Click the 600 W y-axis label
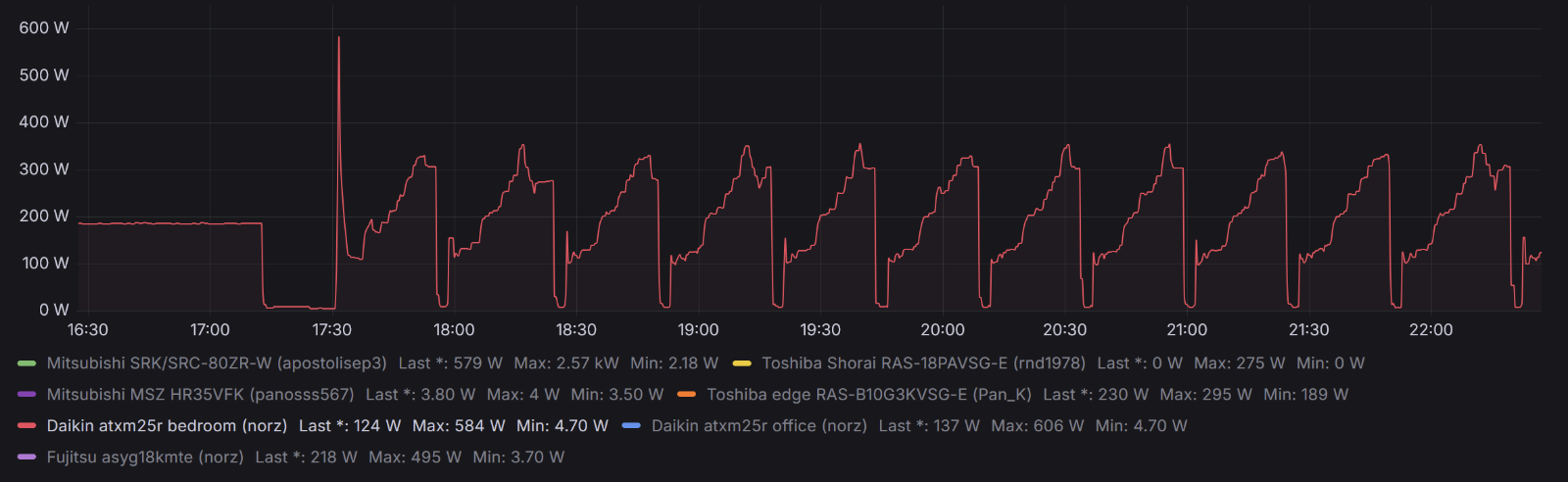The height and width of the screenshot is (482, 1568). pyautogui.click(x=44, y=28)
